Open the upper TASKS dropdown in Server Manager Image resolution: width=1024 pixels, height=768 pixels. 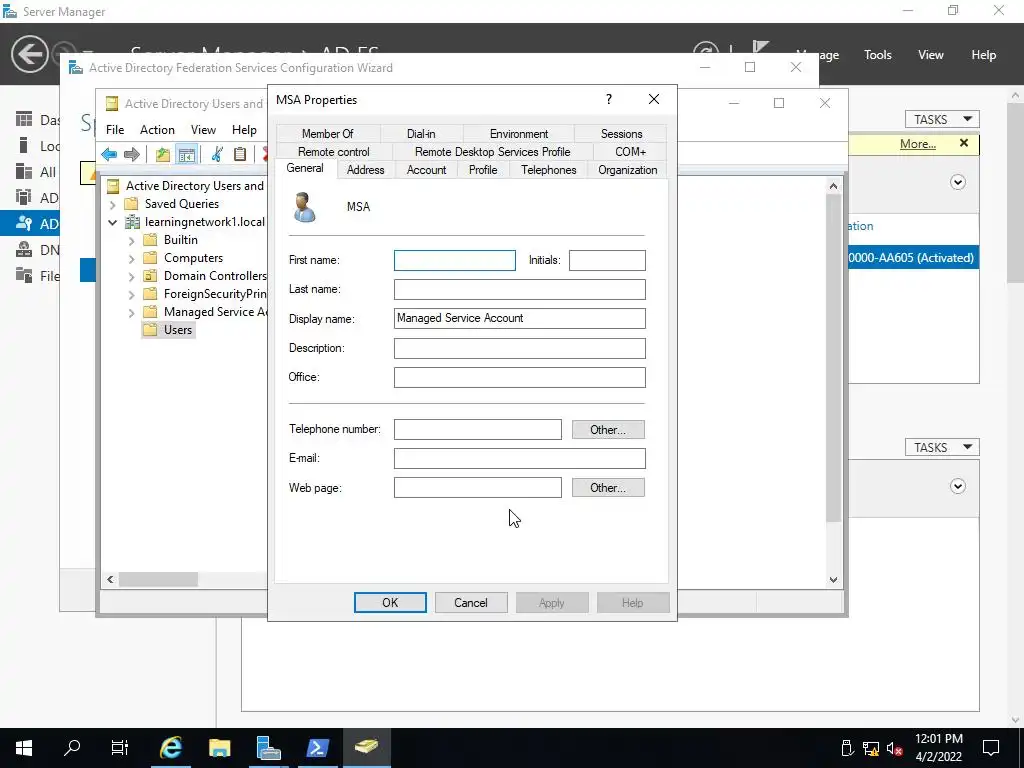942,120
